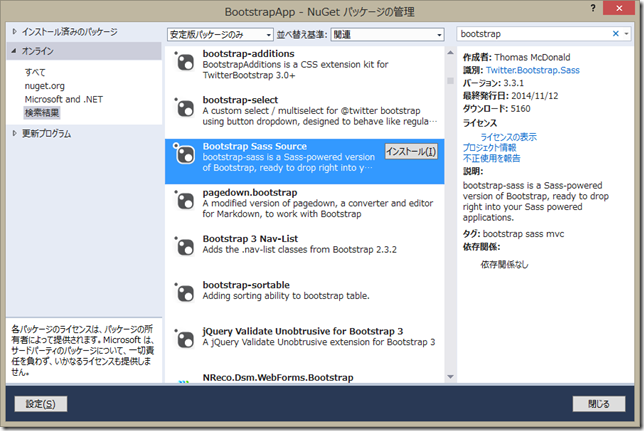
Task: Open the Twitter.Bootstrap.Sass ID link
Action: coord(533,70)
